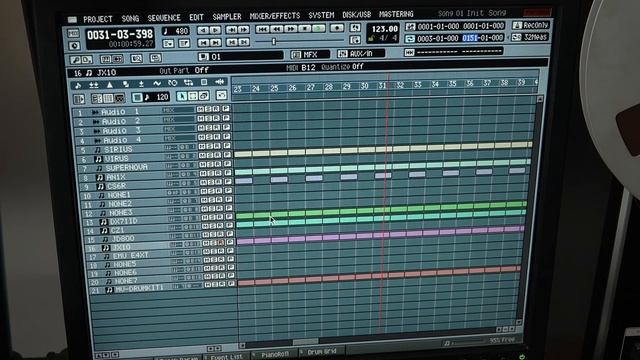Switch to the PianoRoll tab
640x360 pixels.
click(274, 354)
